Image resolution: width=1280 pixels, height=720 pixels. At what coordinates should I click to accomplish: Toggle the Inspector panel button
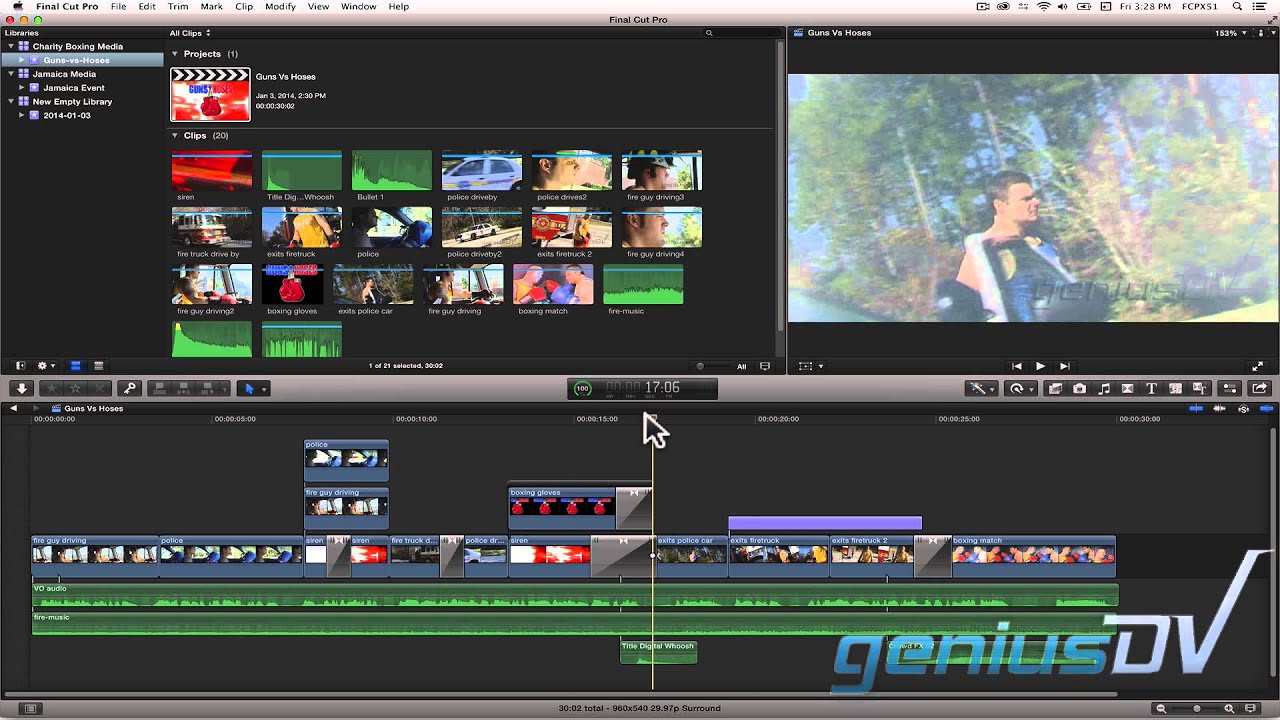pos(1229,388)
